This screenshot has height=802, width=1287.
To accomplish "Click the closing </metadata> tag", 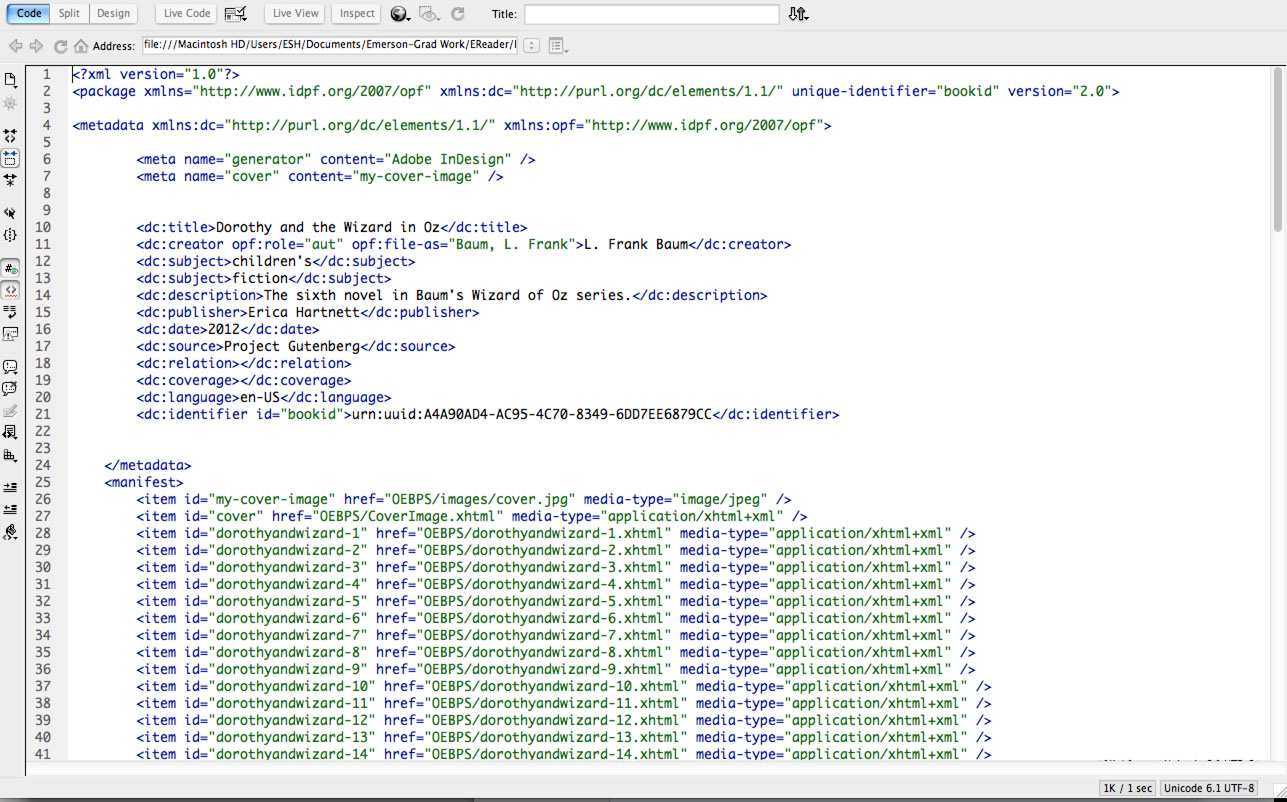I will pyautogui.click(x=148, y=465).
